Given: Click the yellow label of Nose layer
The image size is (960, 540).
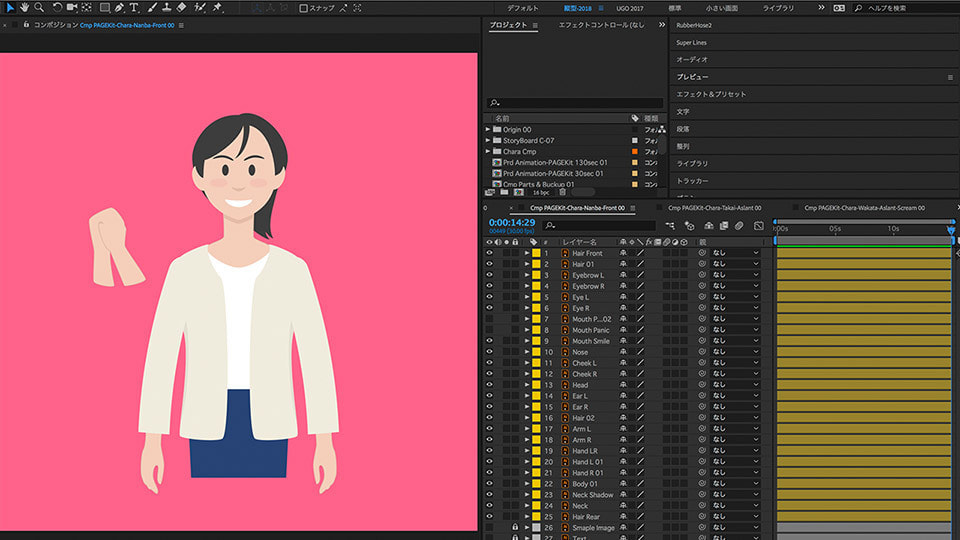Looking at the screenshot, I should pos(536,352).
